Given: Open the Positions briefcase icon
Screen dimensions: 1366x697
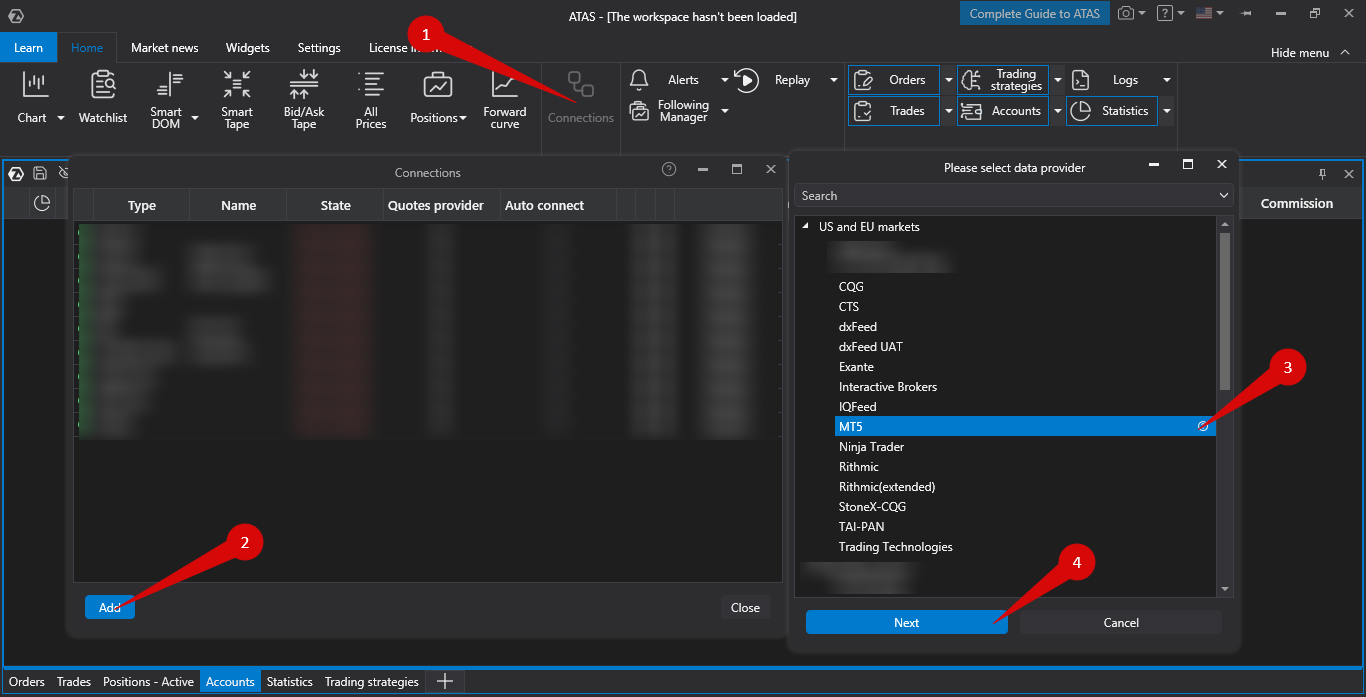Looking at the screenshot, I should pos(437,86).
